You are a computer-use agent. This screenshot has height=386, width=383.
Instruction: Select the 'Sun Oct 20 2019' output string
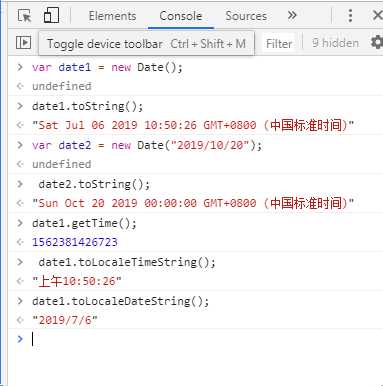[x=193, y=203]
